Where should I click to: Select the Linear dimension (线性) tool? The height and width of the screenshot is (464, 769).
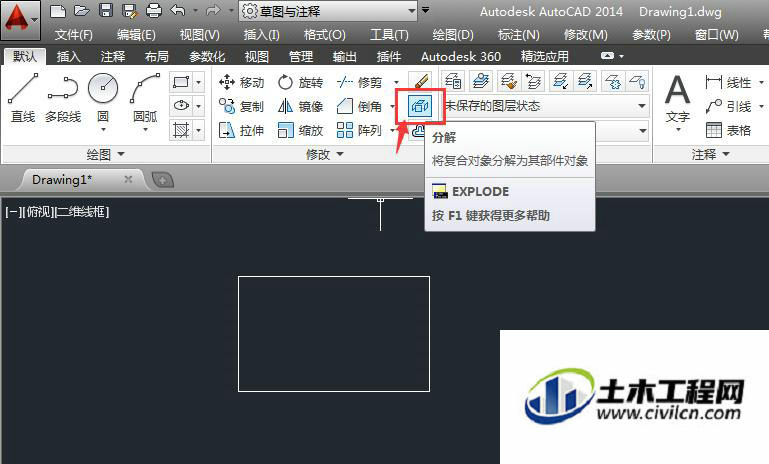pos(728,82)
